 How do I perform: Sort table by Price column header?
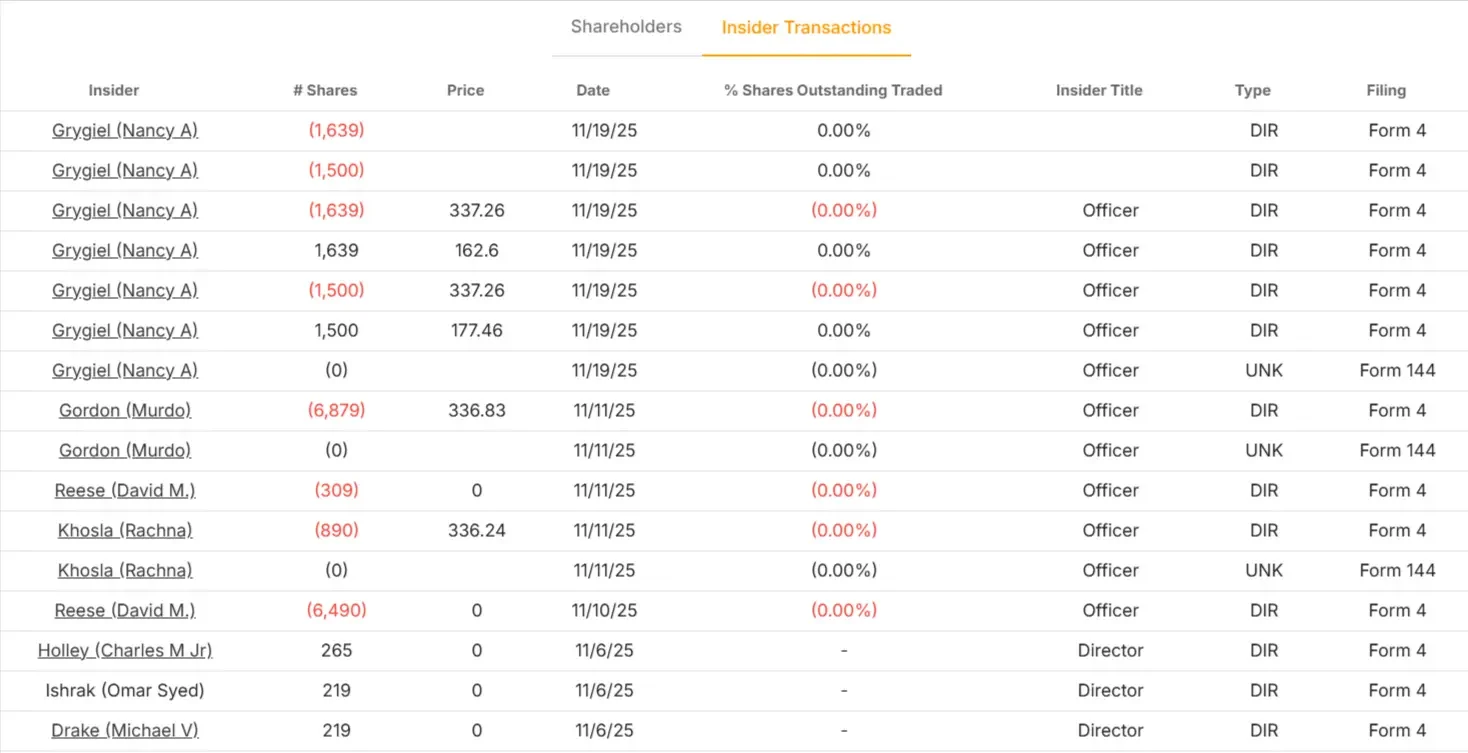click(465, 90)
